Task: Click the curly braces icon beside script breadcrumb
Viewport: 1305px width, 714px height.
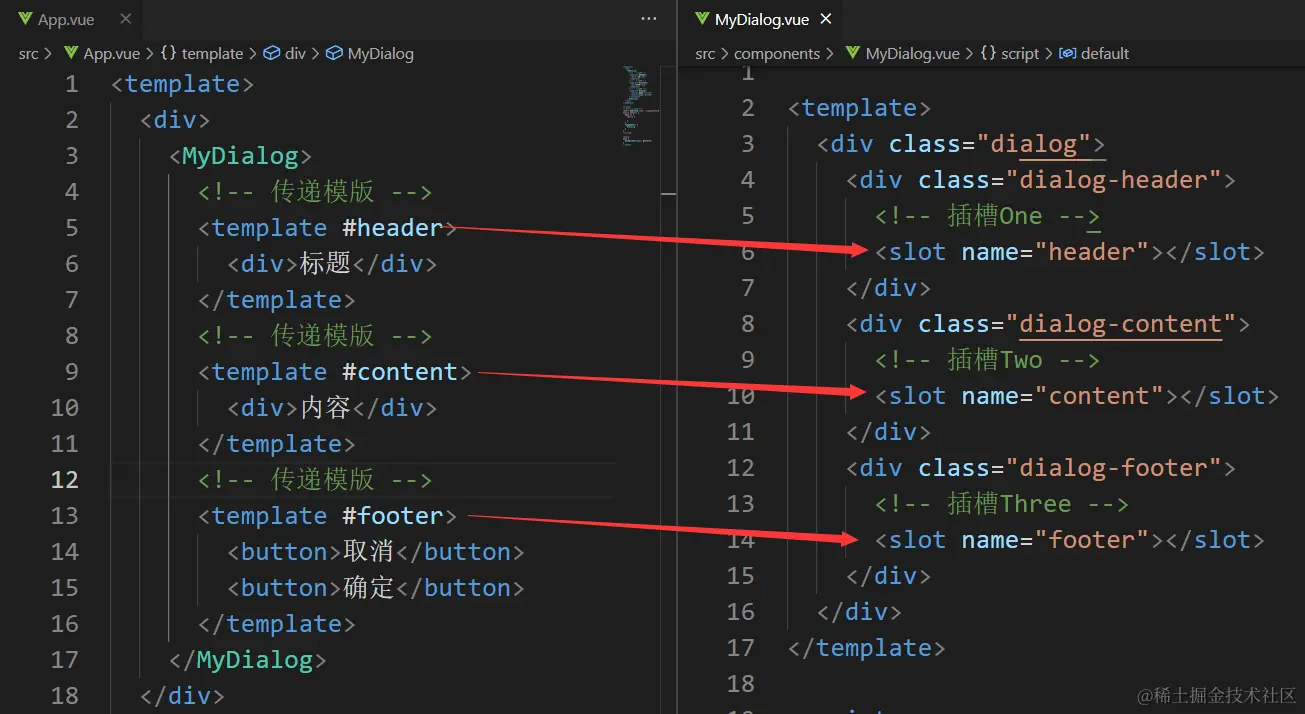Action: coord(988,54)
